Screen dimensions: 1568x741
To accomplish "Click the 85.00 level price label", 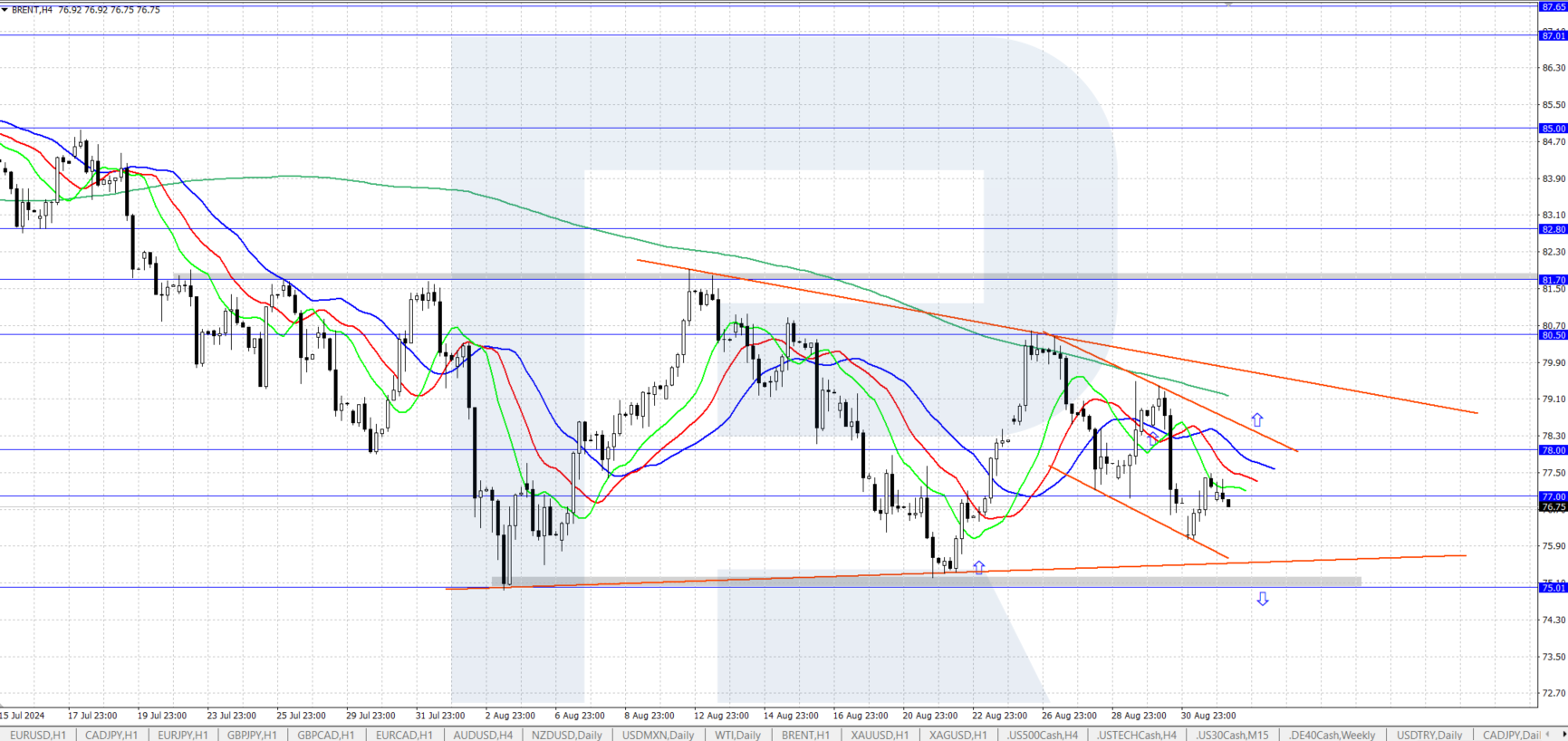I will pyautogui.click(x=1554, y=129).
